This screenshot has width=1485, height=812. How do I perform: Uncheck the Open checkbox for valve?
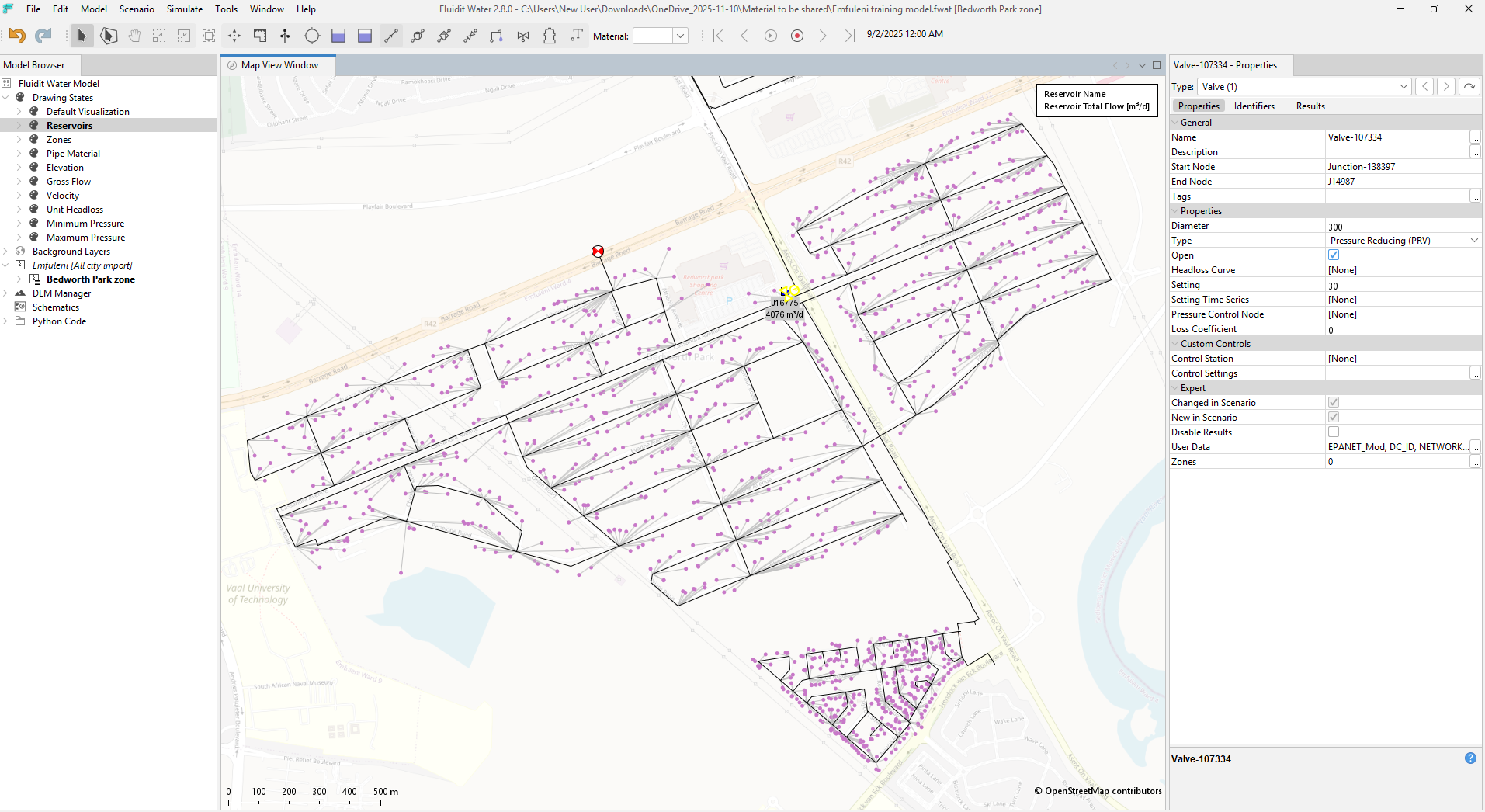point(1334,255)
